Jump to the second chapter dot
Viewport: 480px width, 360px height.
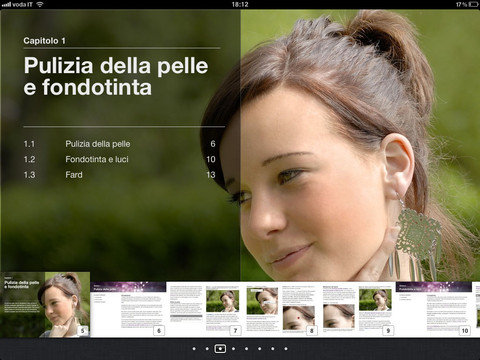point(207,349)
